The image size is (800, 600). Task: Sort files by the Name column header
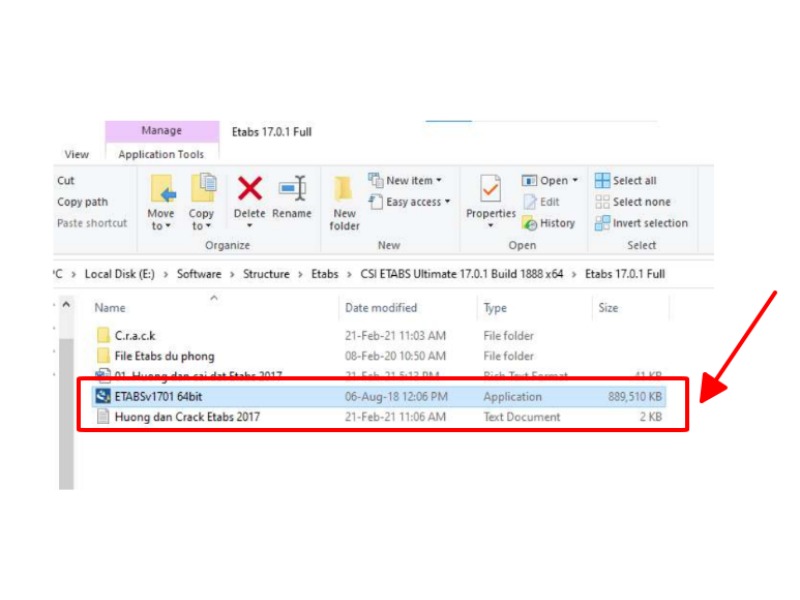coord(108,307)
